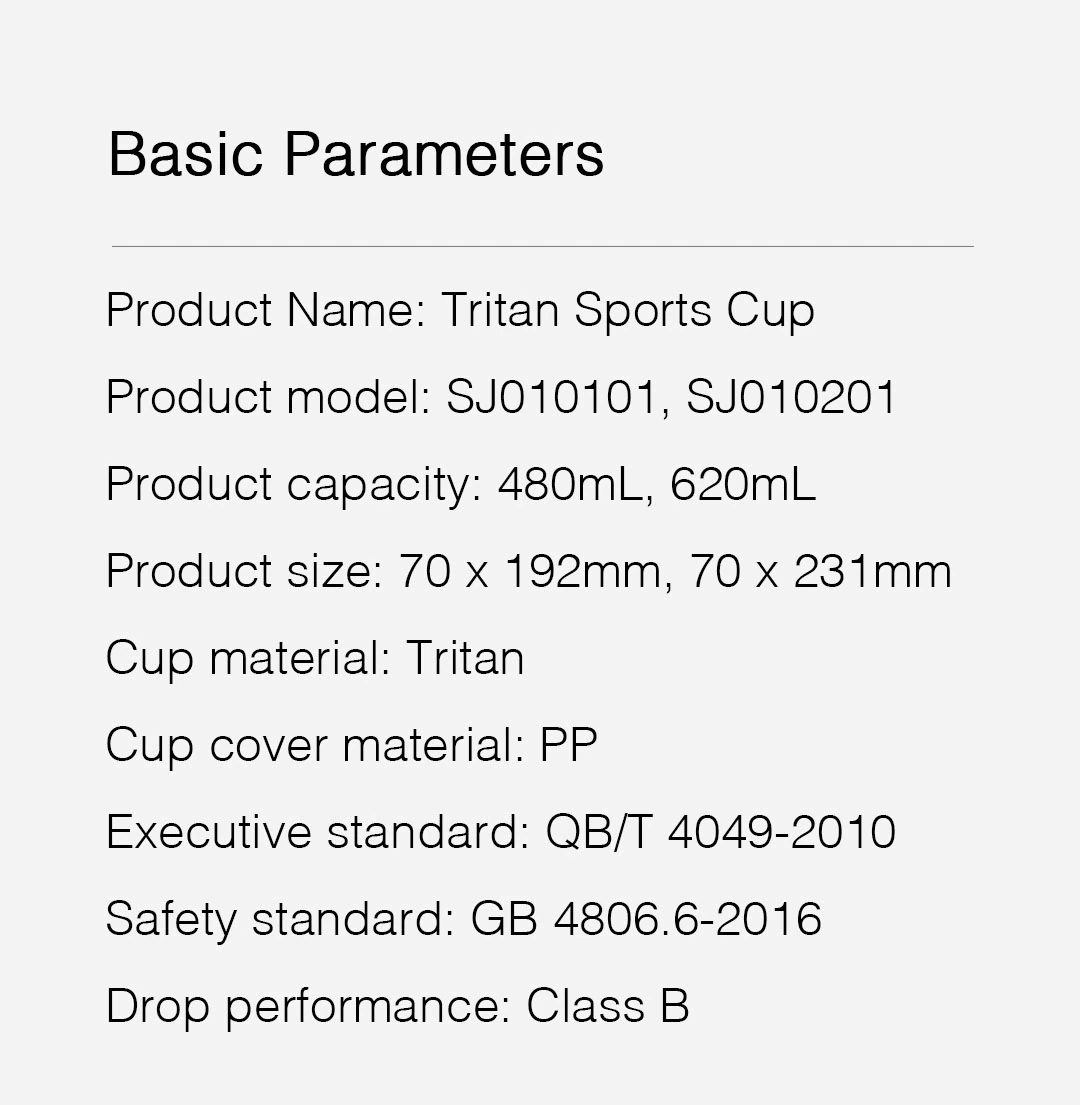Click model number SJ010201
This screenshot has width=1080, height=1105.
coord(791,398)
